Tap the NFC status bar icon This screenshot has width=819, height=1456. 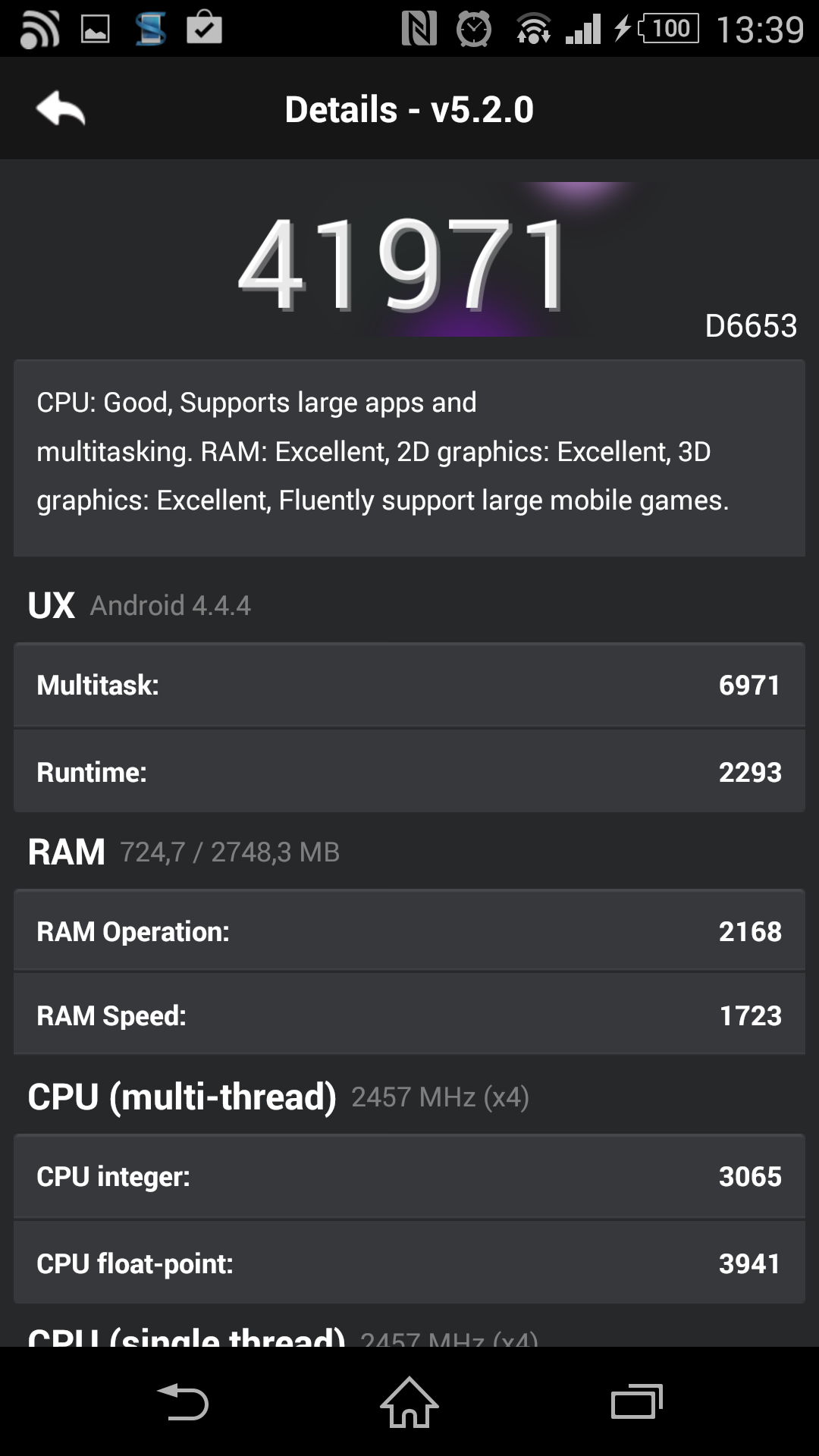(419, 29)
